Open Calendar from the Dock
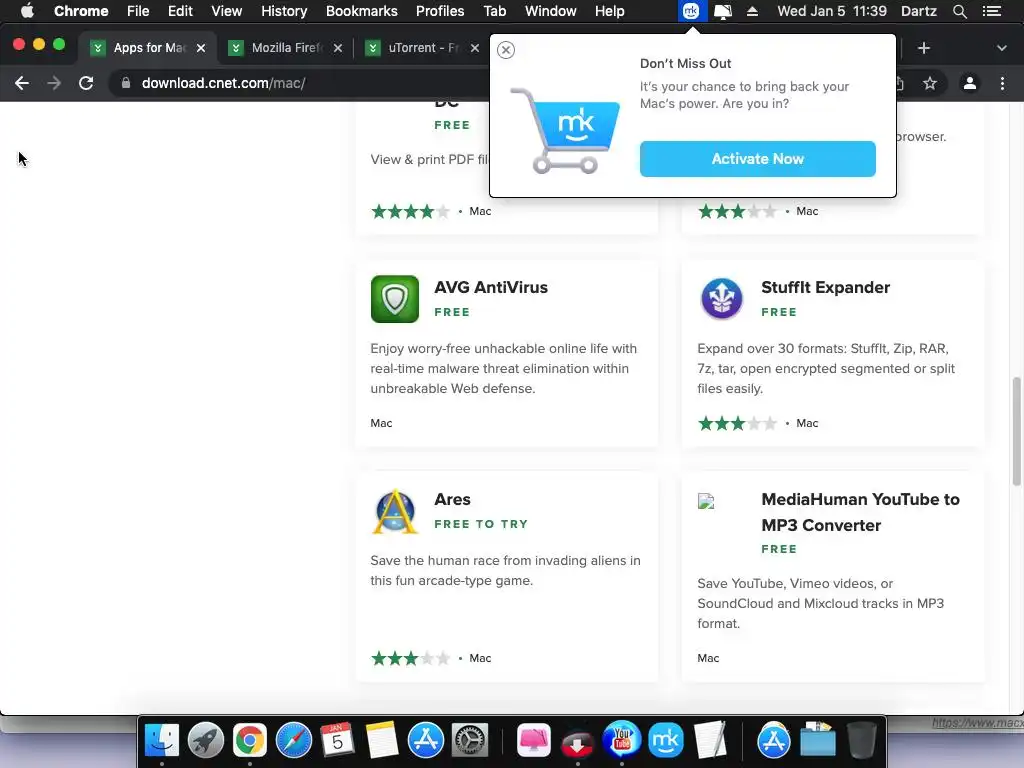This screenshot has width=1024, height=768. 338,741
